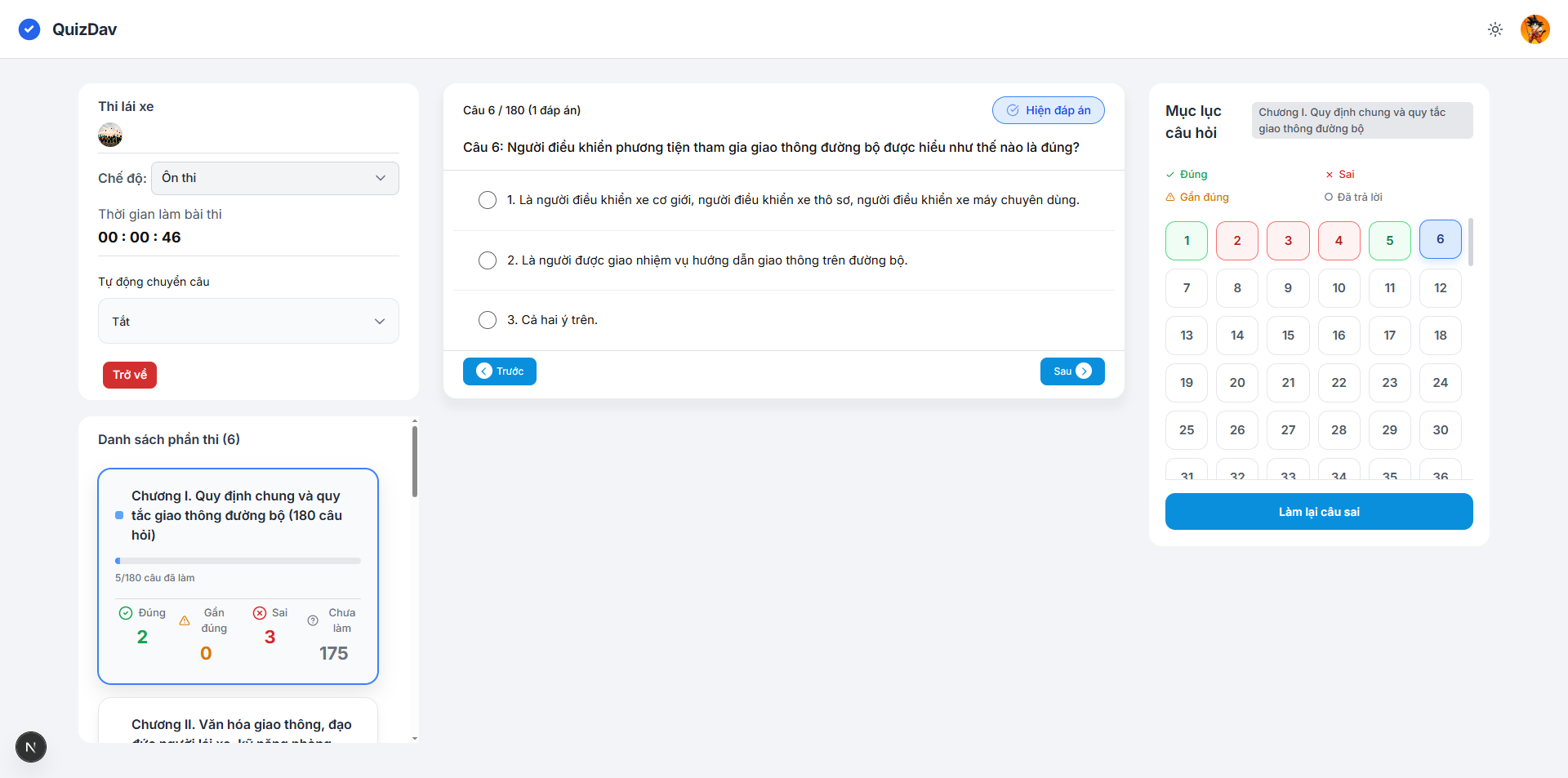Select answer 2 radio about hướng dẫn giao thông
1568x778 pixels.
click(488, 260)
